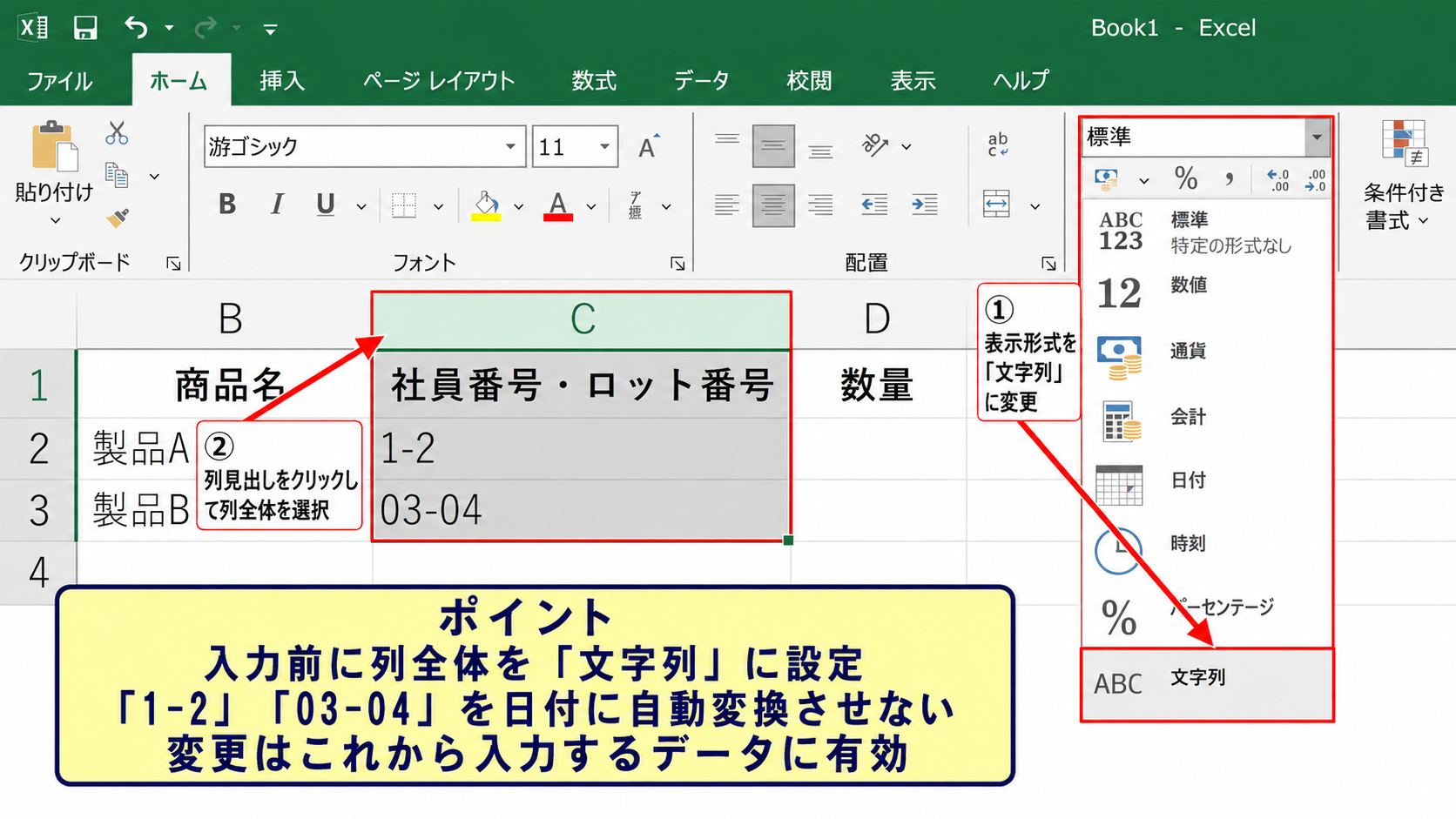The width and height of the screenshot is (1456, 819).
Task: Click the Wrap Text icon
Action: coord(998,144)
